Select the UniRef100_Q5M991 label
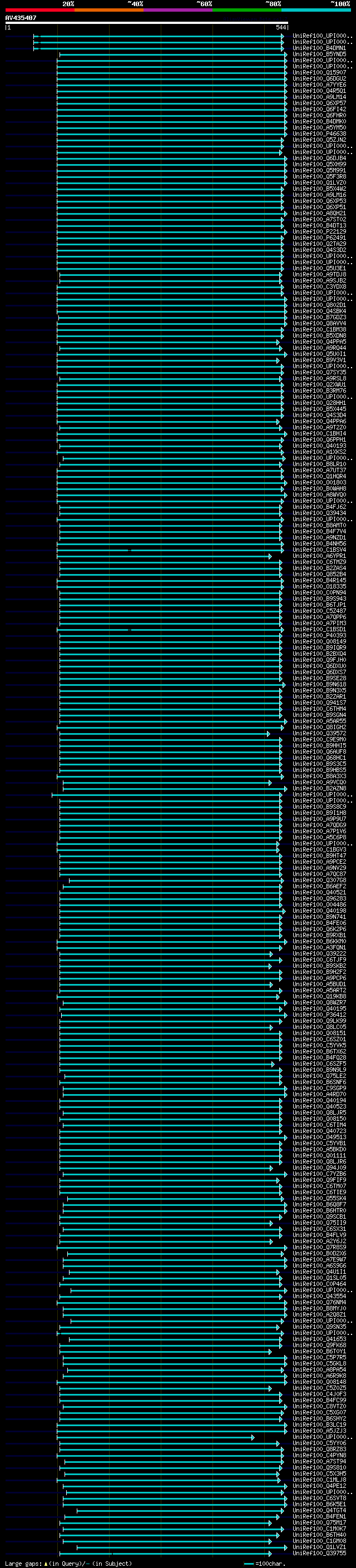This screenshot has width=356, height=1568. 319,170
